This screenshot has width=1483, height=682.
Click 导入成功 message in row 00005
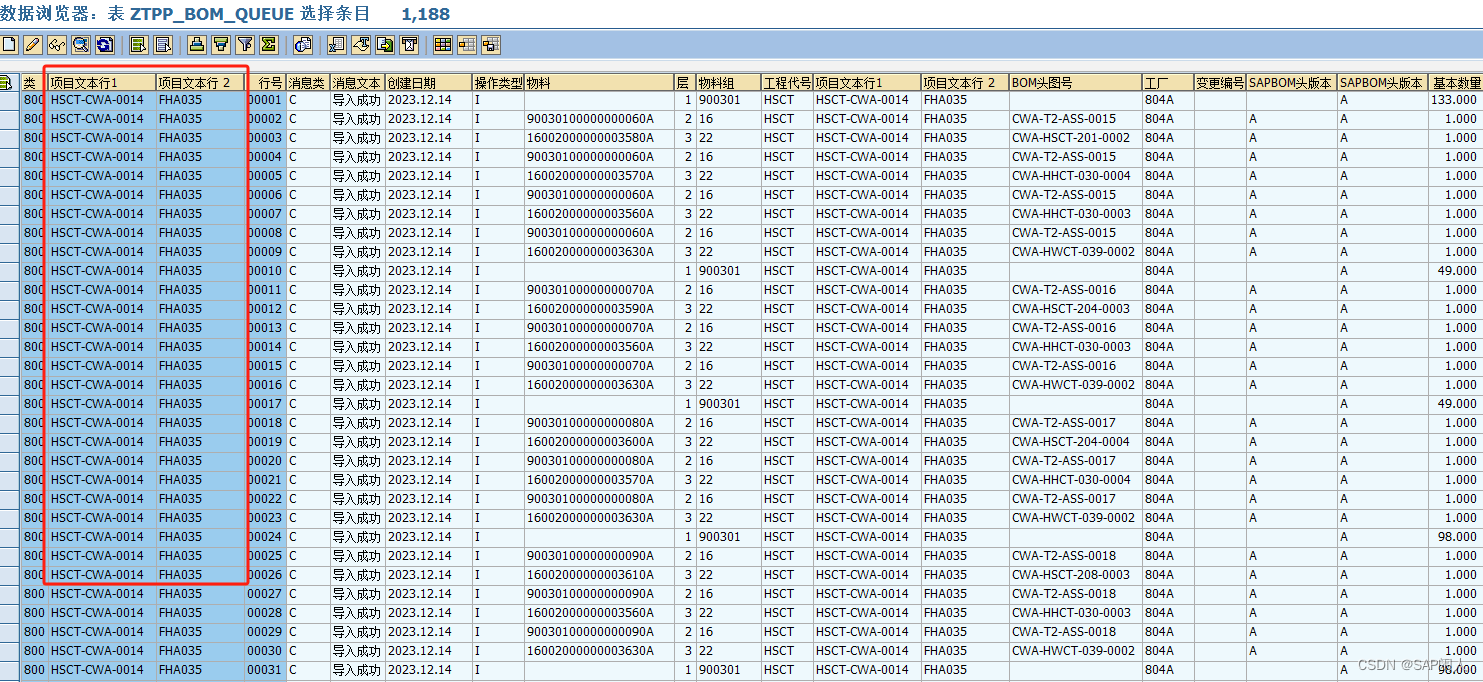pos(357,176)
